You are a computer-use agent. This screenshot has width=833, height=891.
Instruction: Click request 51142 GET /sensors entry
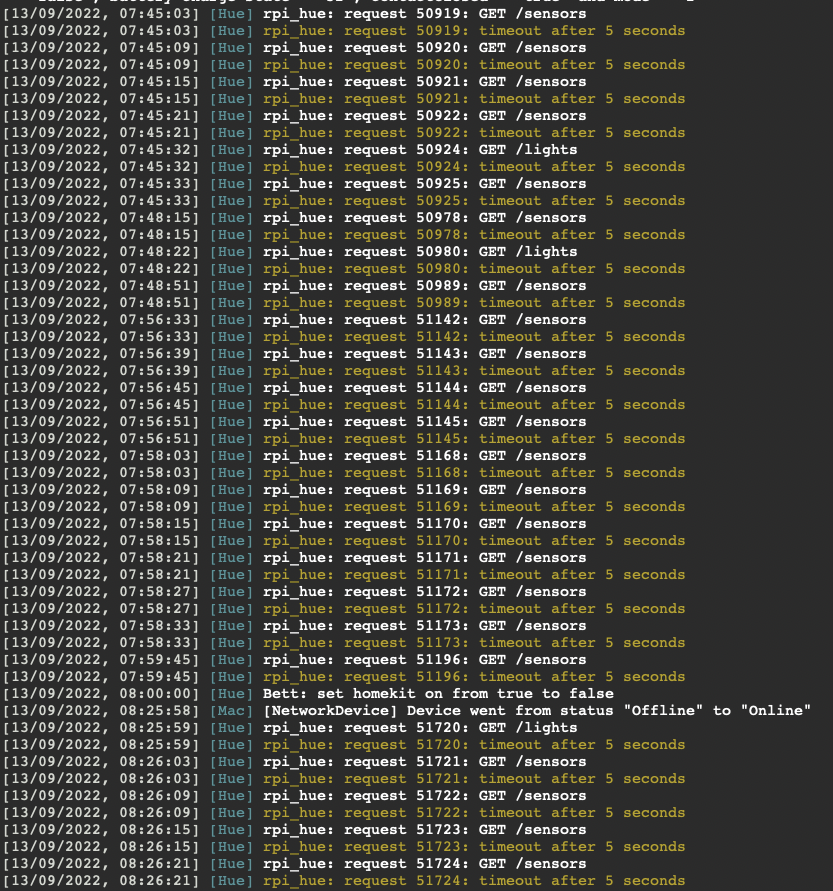[424, 320]
